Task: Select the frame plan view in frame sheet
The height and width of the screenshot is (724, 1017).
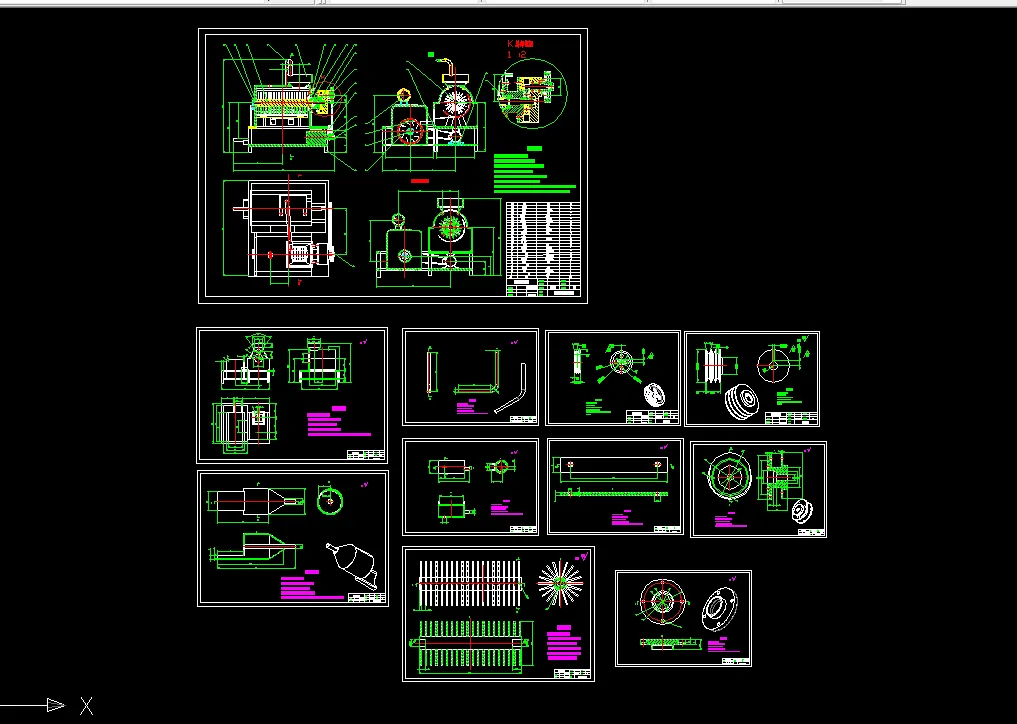Action: 245,424
